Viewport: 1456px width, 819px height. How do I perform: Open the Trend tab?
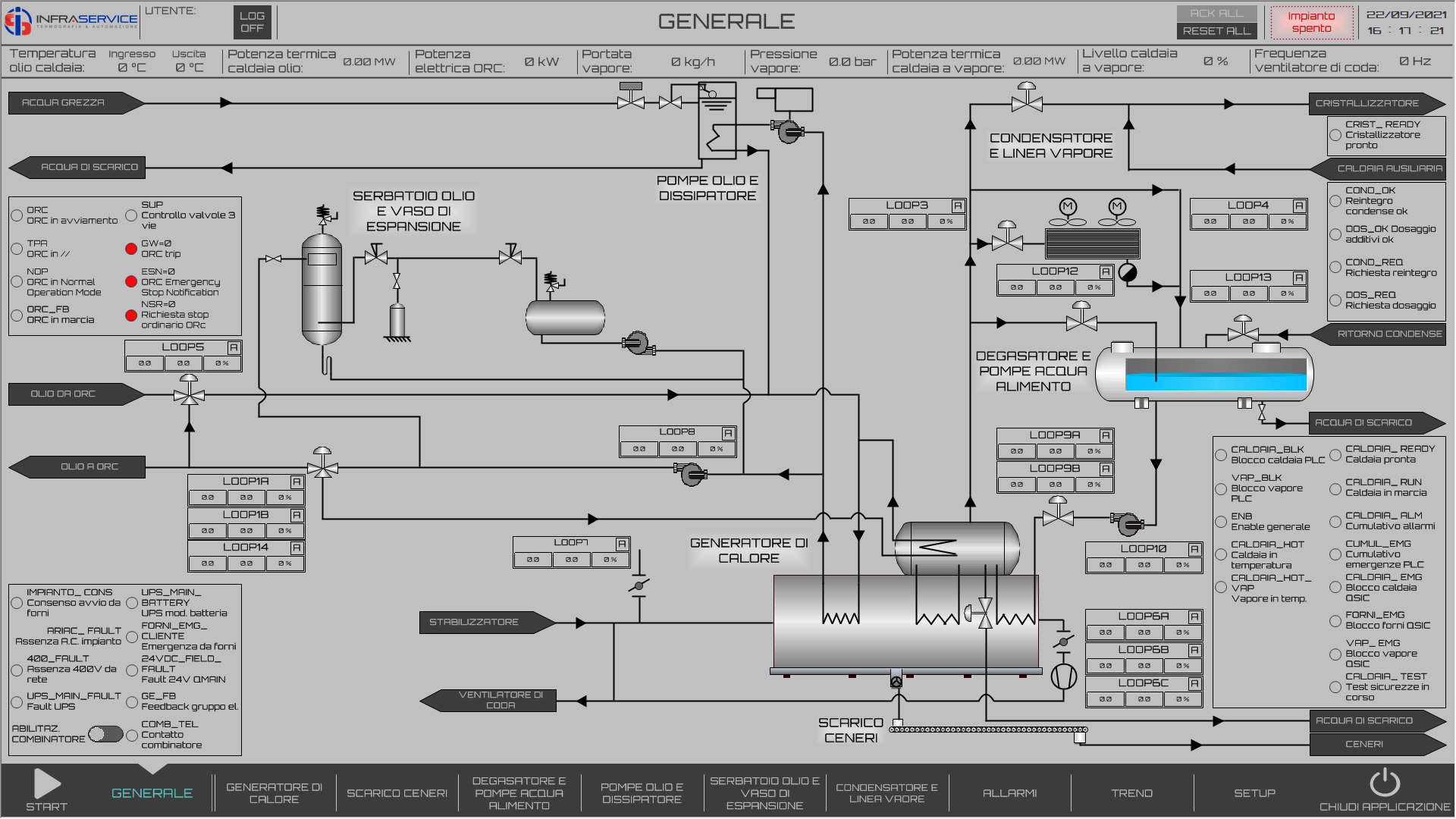1132,793
